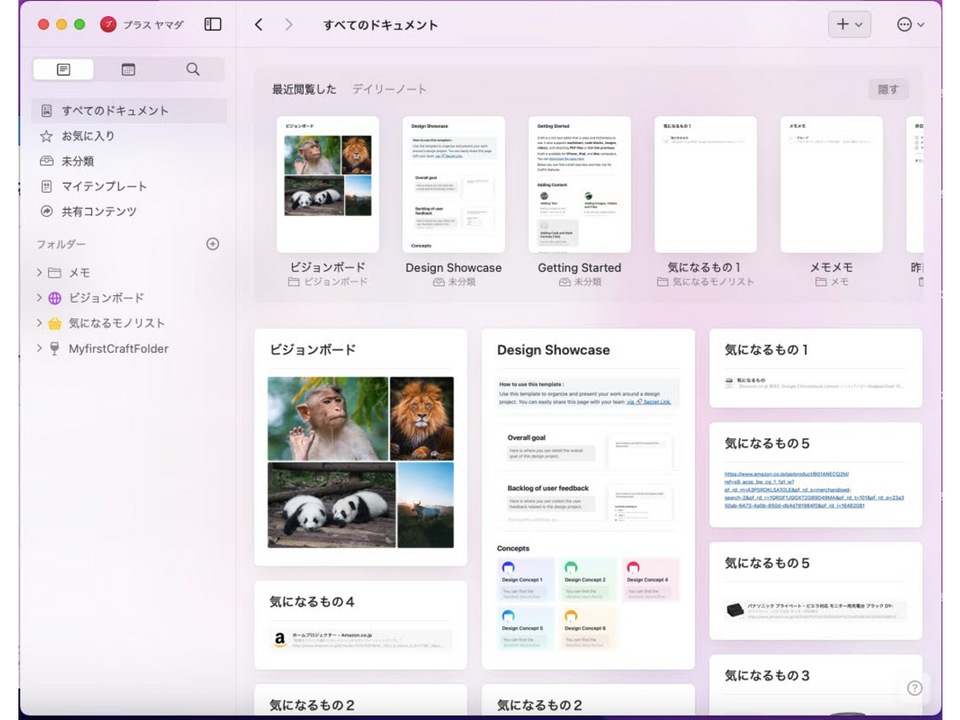Open recent 気になるもの1 thumbnail

point(705,184)
